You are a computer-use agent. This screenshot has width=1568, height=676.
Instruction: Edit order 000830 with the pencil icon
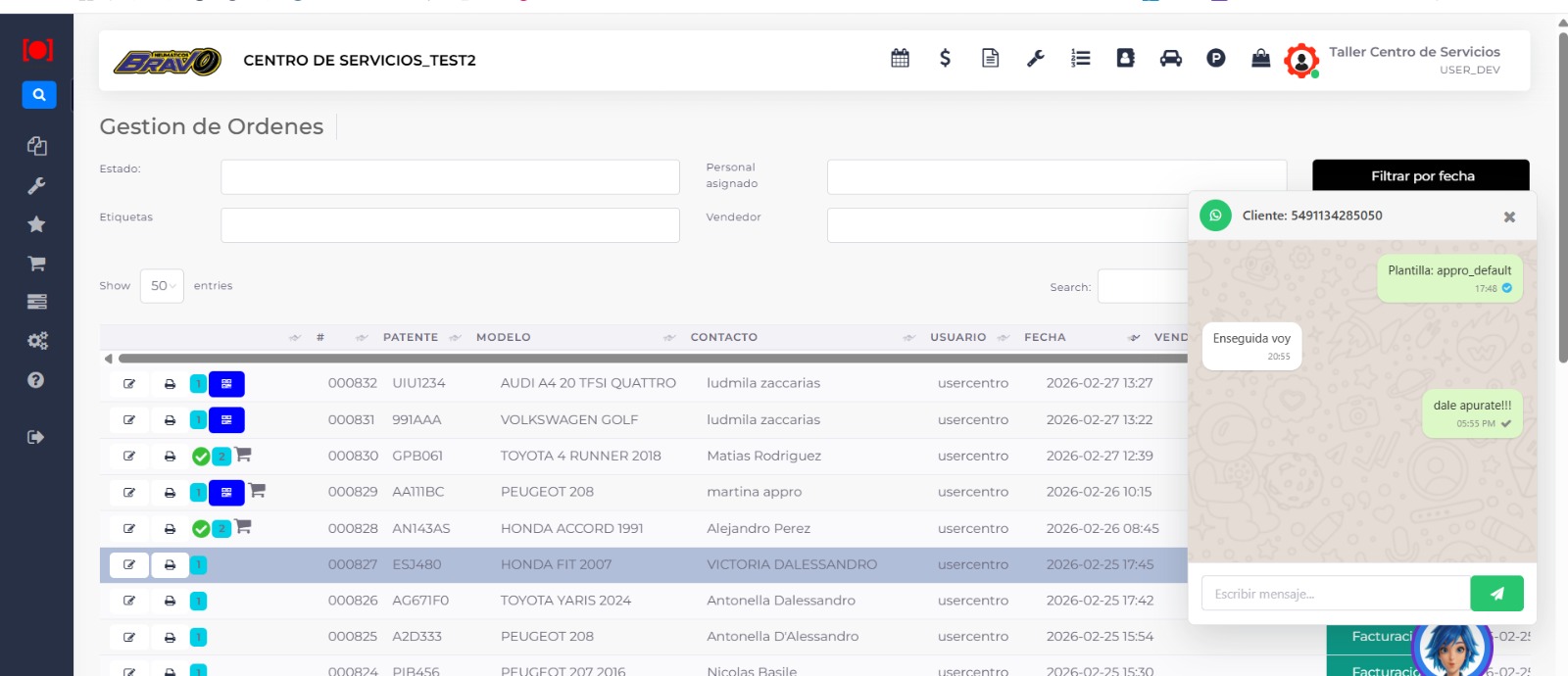[x=129, y=457]
